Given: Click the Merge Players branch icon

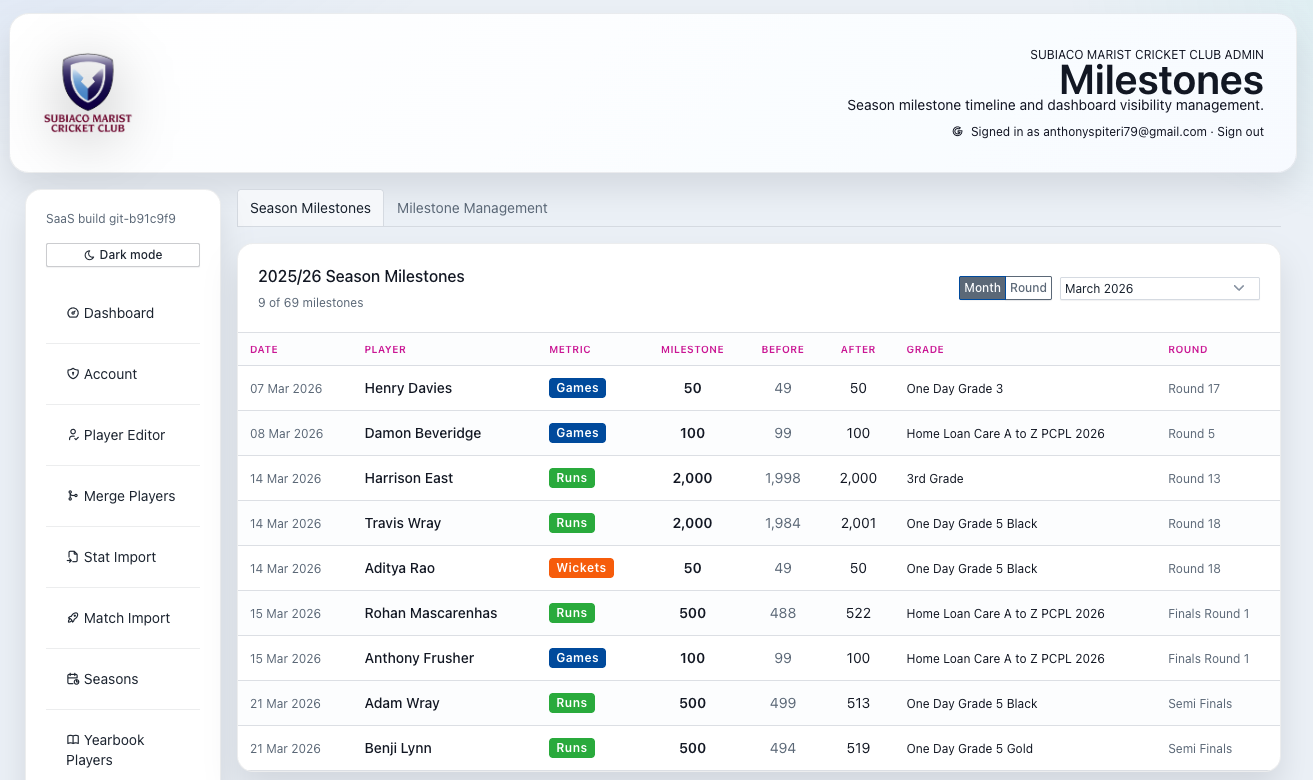Looking at the screenshot, I should 72,496.
